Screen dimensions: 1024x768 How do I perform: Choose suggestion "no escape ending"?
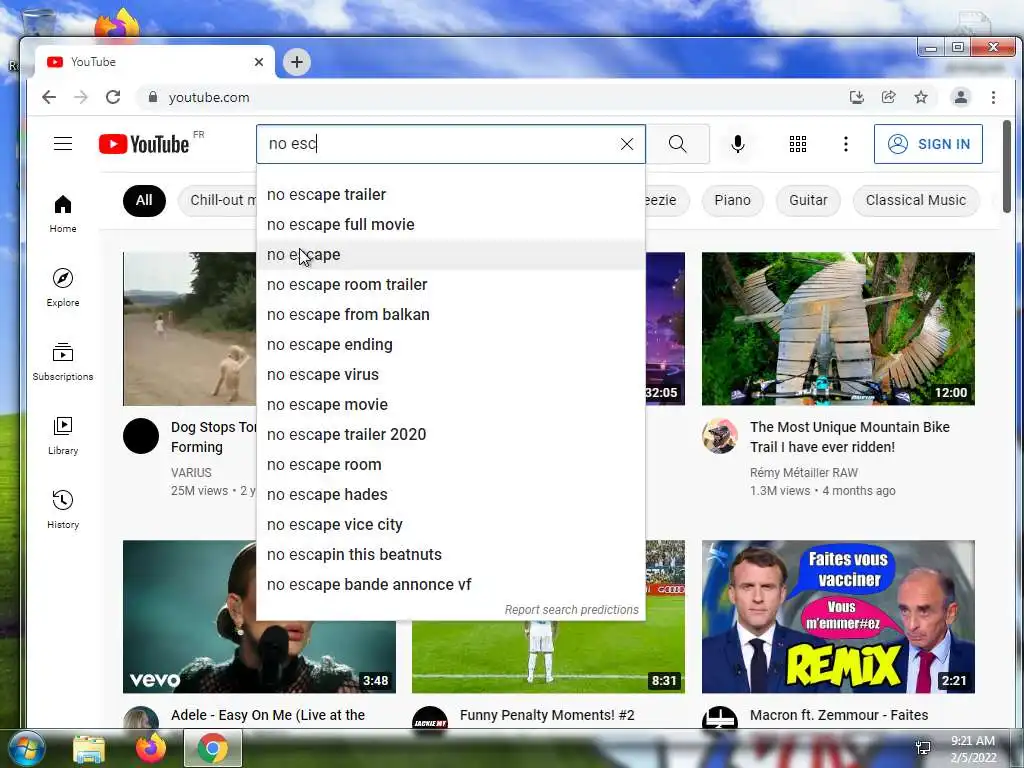coord(451,345)
